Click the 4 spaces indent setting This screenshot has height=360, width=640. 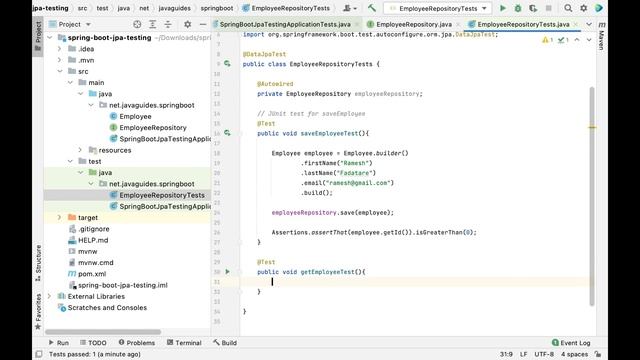tap(574, 354)
